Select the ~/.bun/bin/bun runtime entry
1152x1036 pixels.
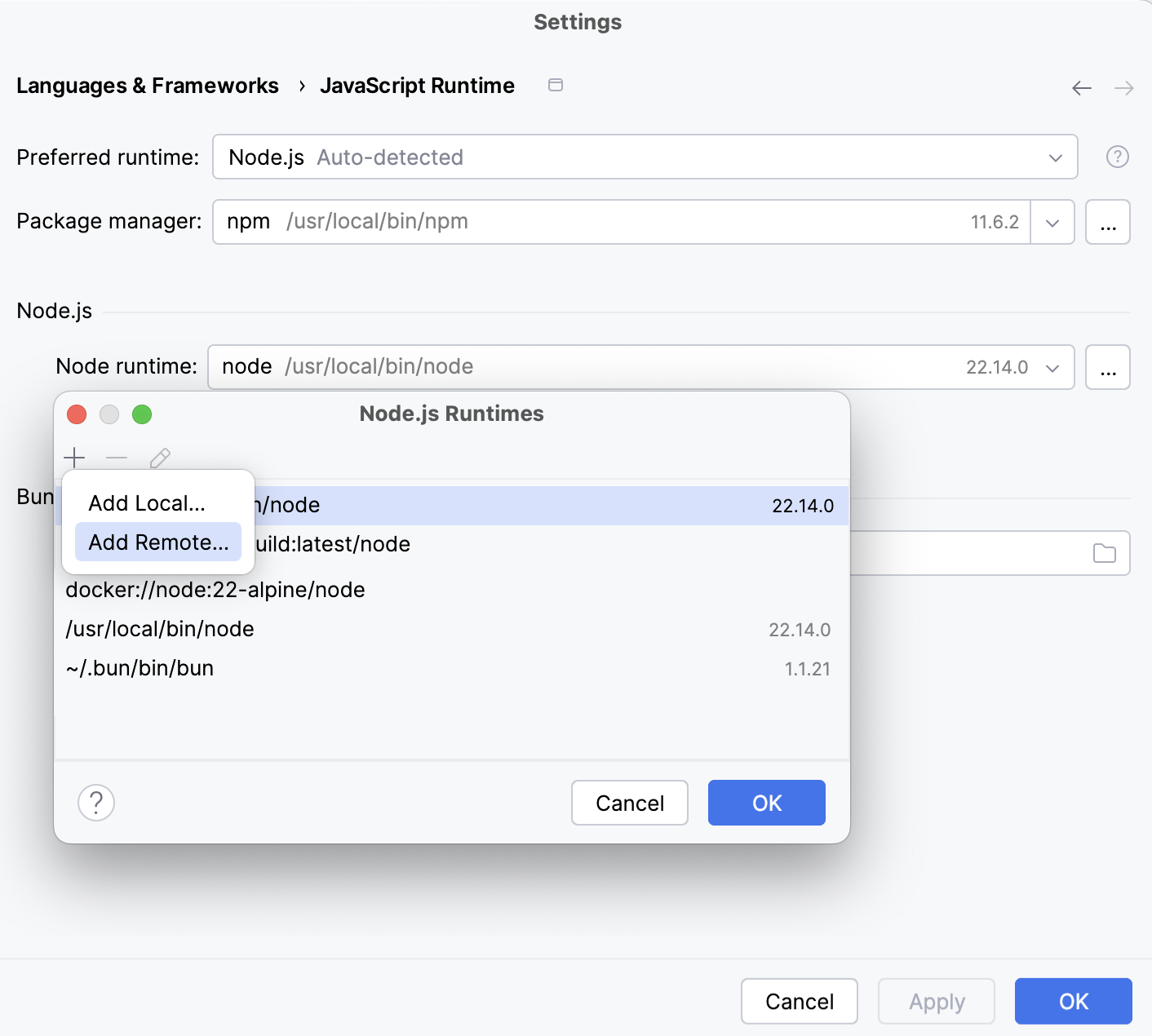point(139,667)
